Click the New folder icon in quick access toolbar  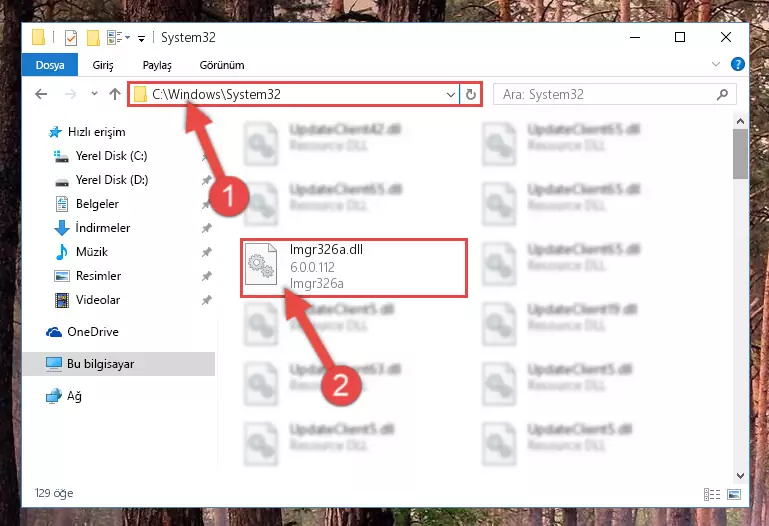(93, 38)
